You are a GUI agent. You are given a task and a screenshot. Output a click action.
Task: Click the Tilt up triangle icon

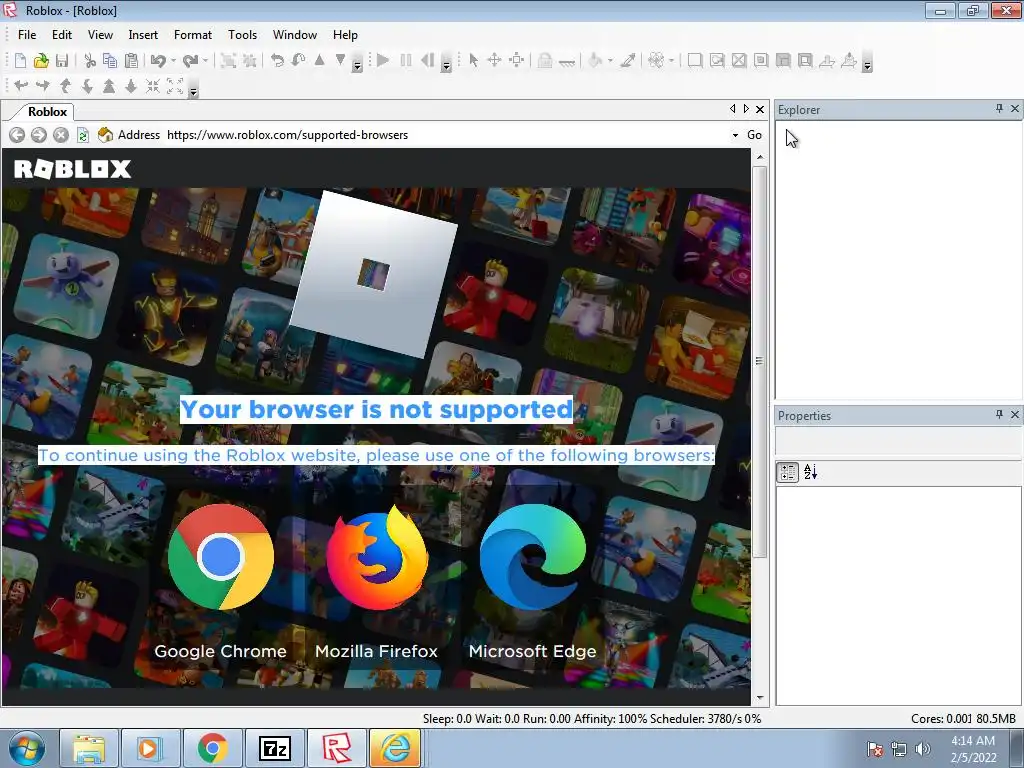tap(319, 60)
